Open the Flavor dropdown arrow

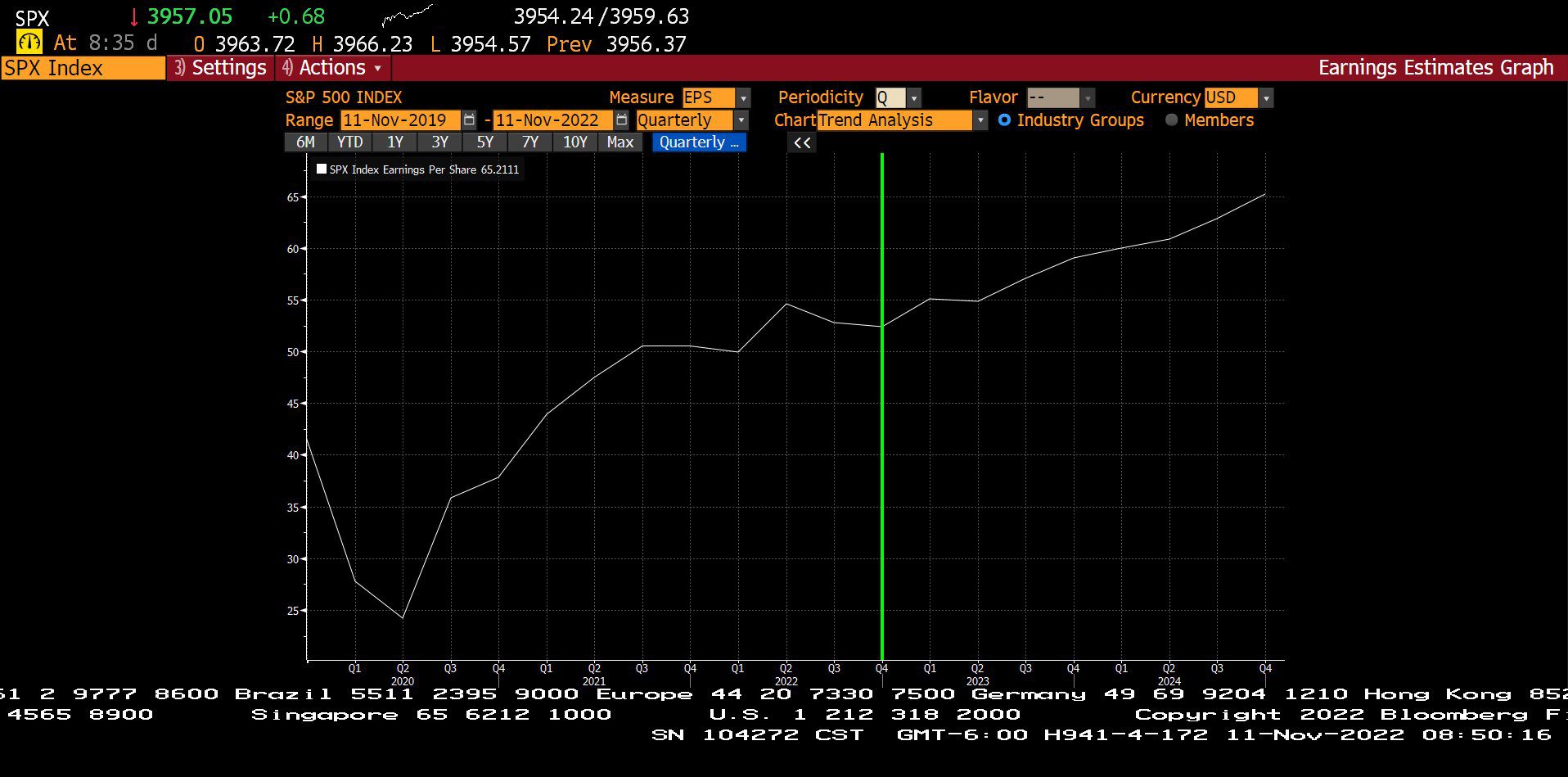coord(1088,98)
